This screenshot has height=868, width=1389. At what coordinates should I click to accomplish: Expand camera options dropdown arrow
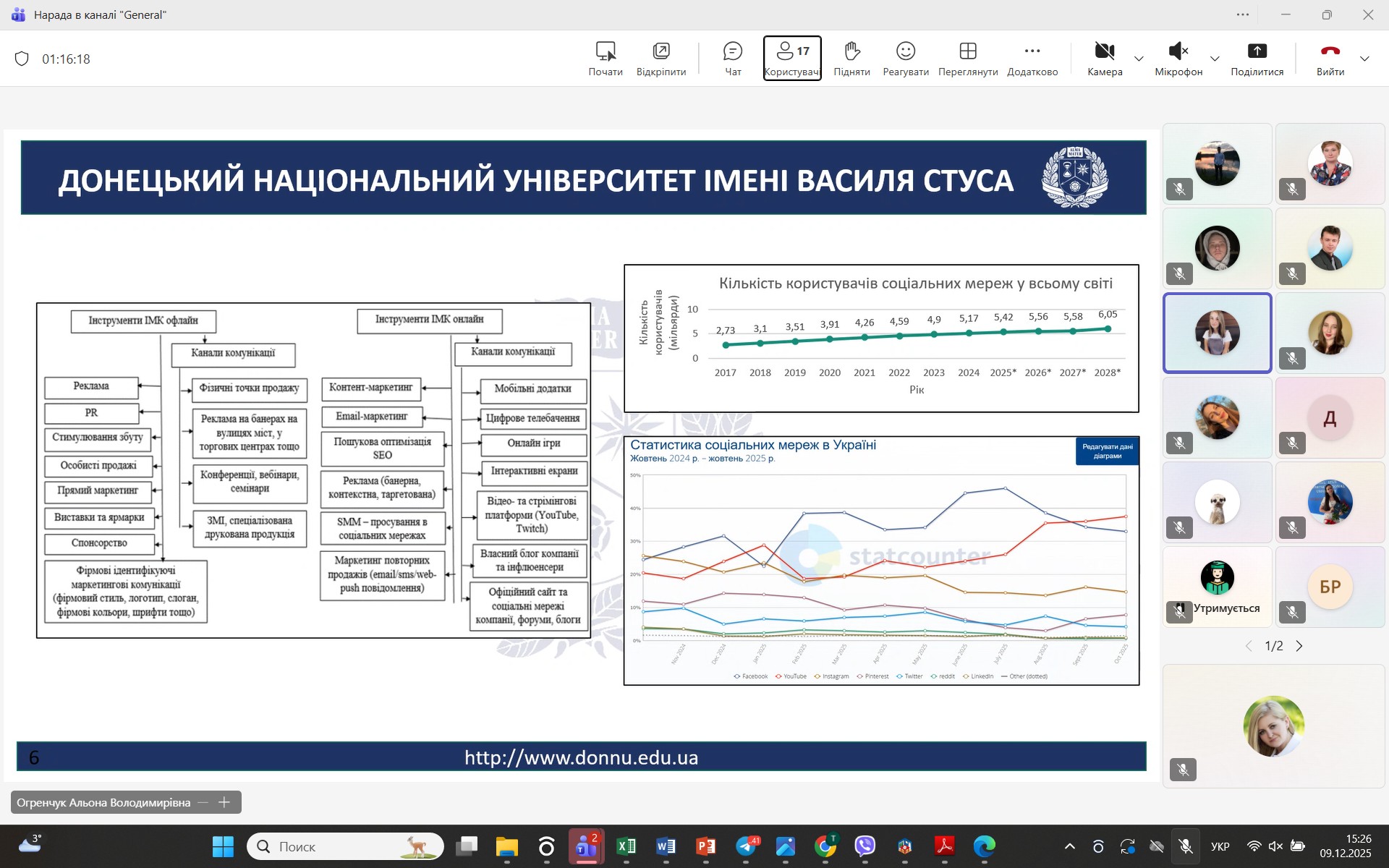[x=1139, y=59]
